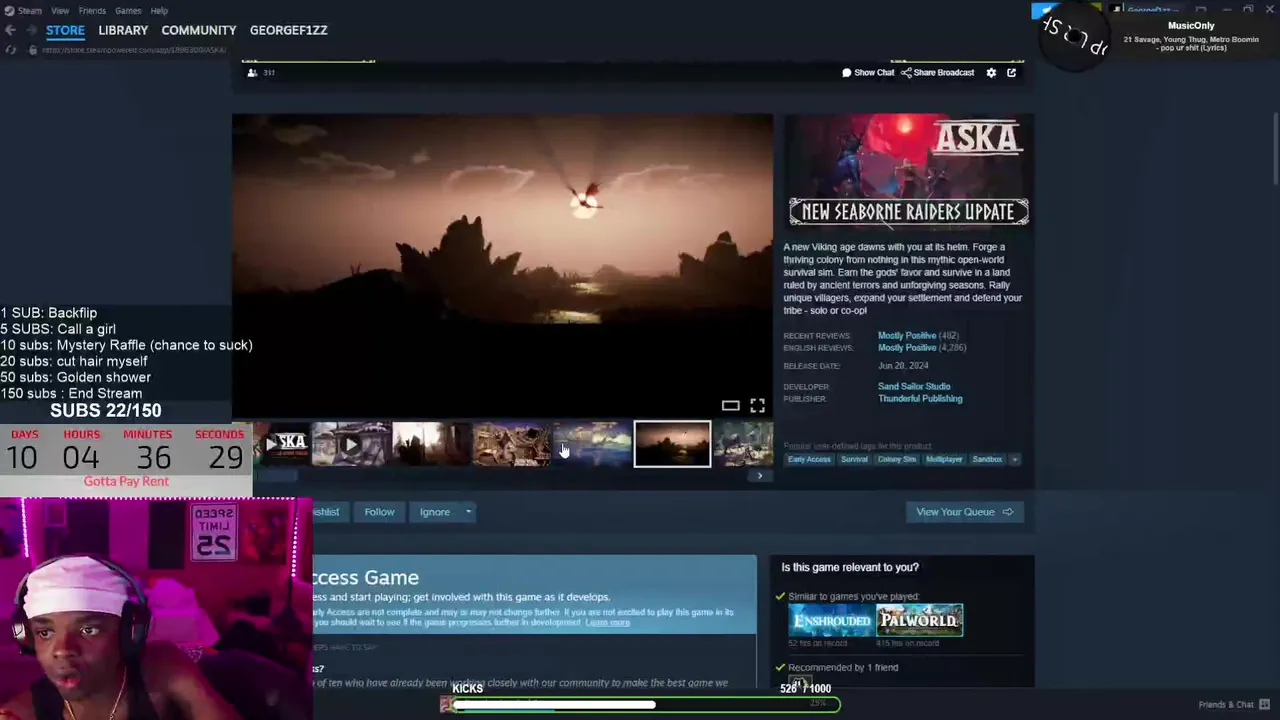This screenshot has width=1280, height=720.
Task: Open the Friends menu
Action: pyautogui.click(x=92, y=10)
